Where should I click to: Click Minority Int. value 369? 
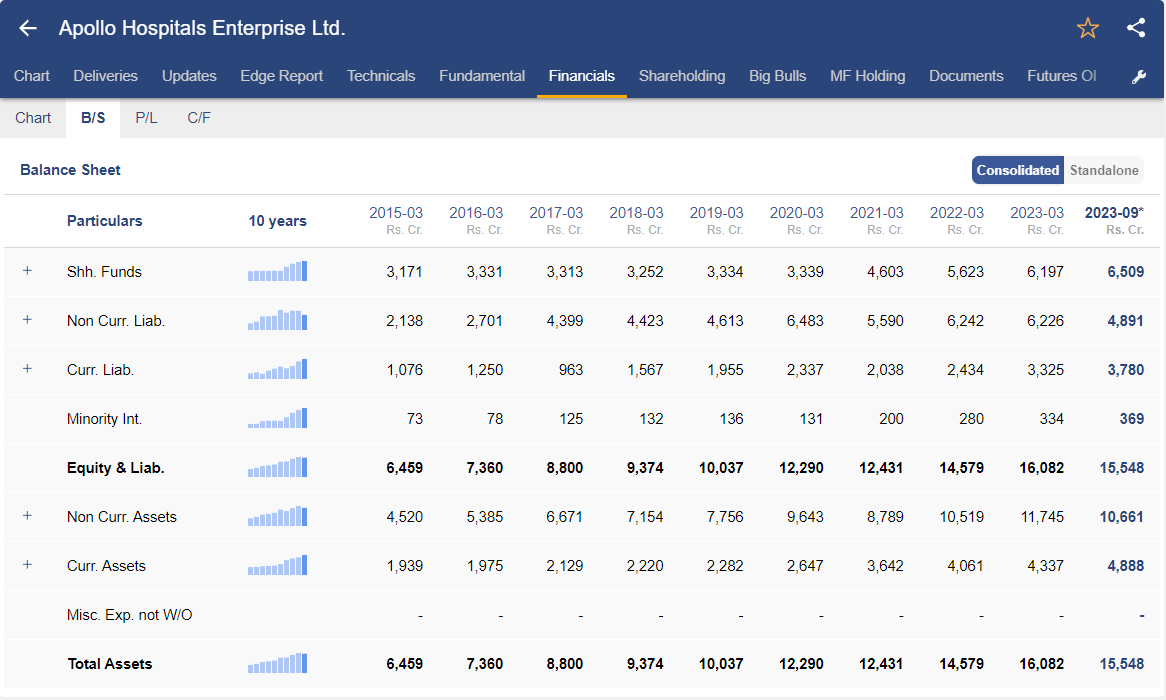[1131, 419]
